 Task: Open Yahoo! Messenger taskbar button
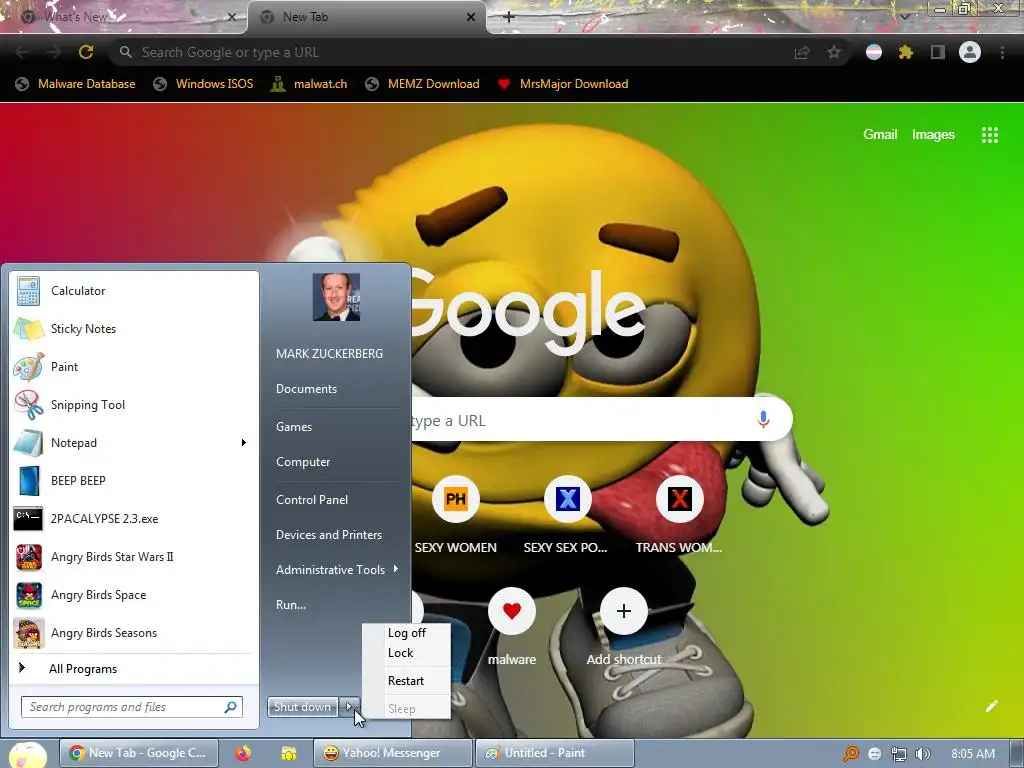click(x=392, y=753)
